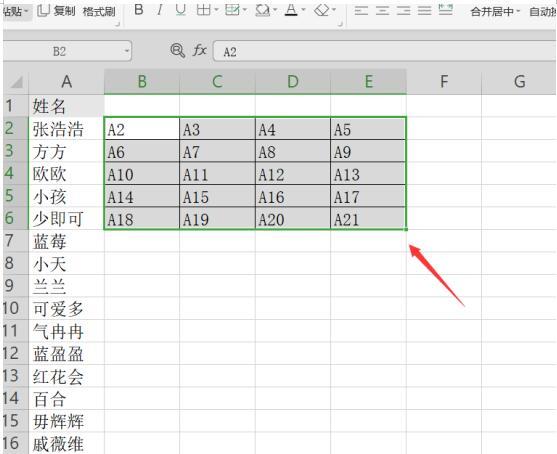The image size is (557, 454).
Task: Click the Copy (复制) icon
Action: tap(44, 11)
